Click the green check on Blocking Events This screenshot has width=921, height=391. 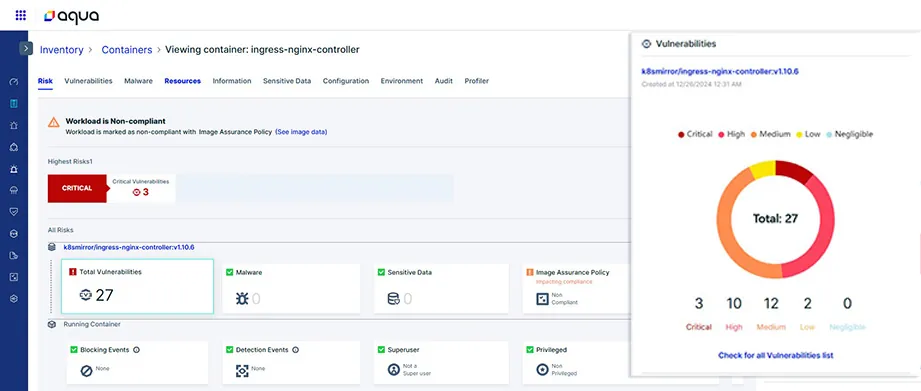[x=74, y=350]
